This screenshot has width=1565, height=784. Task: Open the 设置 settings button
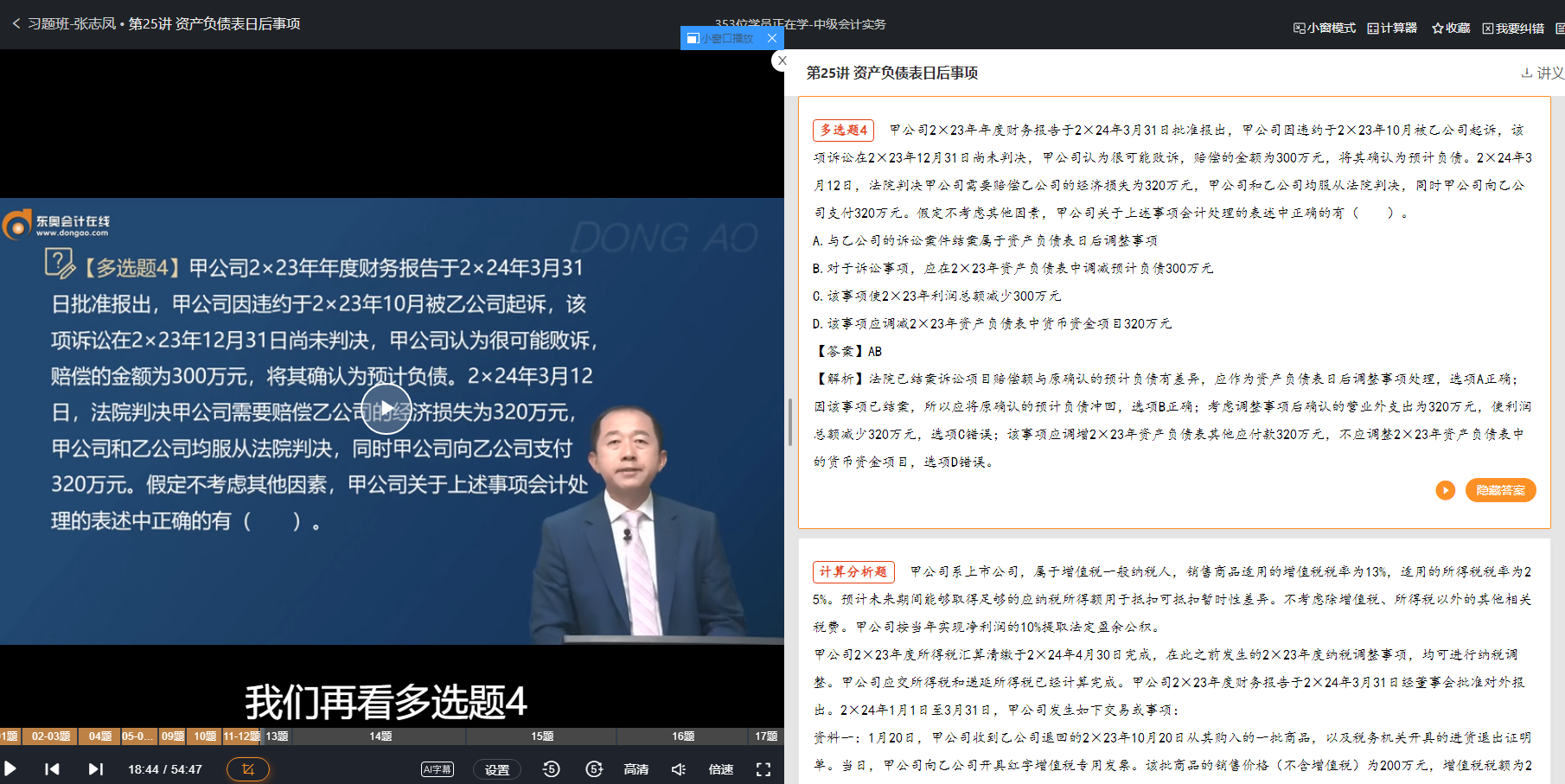[x=497, y=769]
